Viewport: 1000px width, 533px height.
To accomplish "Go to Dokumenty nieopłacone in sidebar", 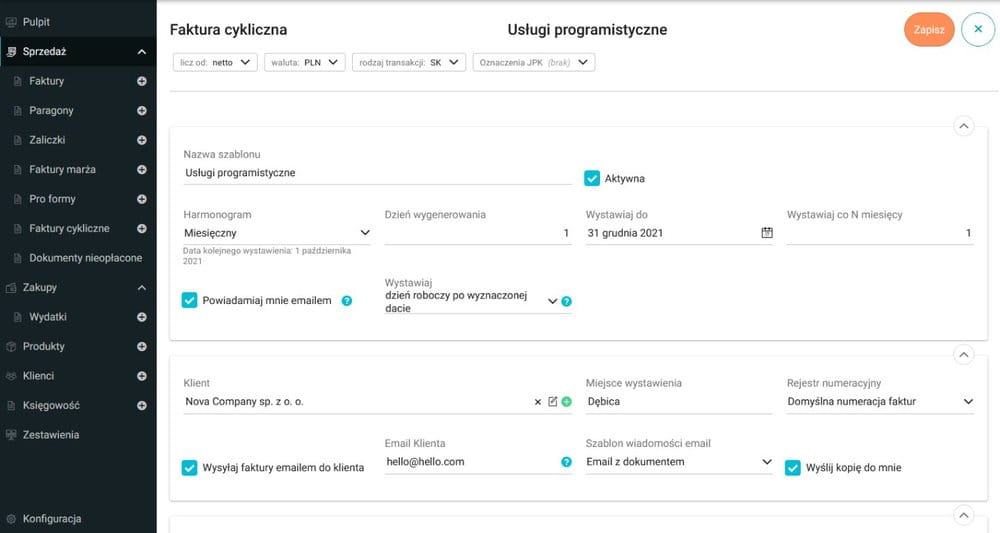I will [x=85, y=258].
